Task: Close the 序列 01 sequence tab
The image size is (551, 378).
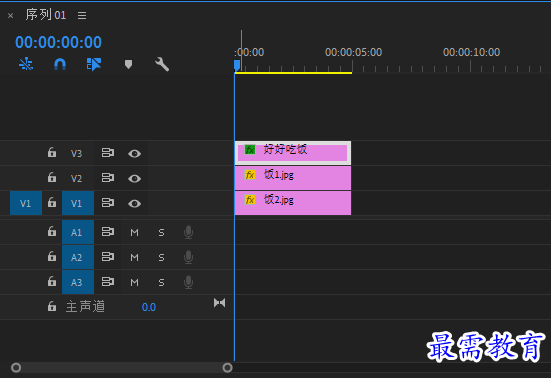Action: coord(11,15)
